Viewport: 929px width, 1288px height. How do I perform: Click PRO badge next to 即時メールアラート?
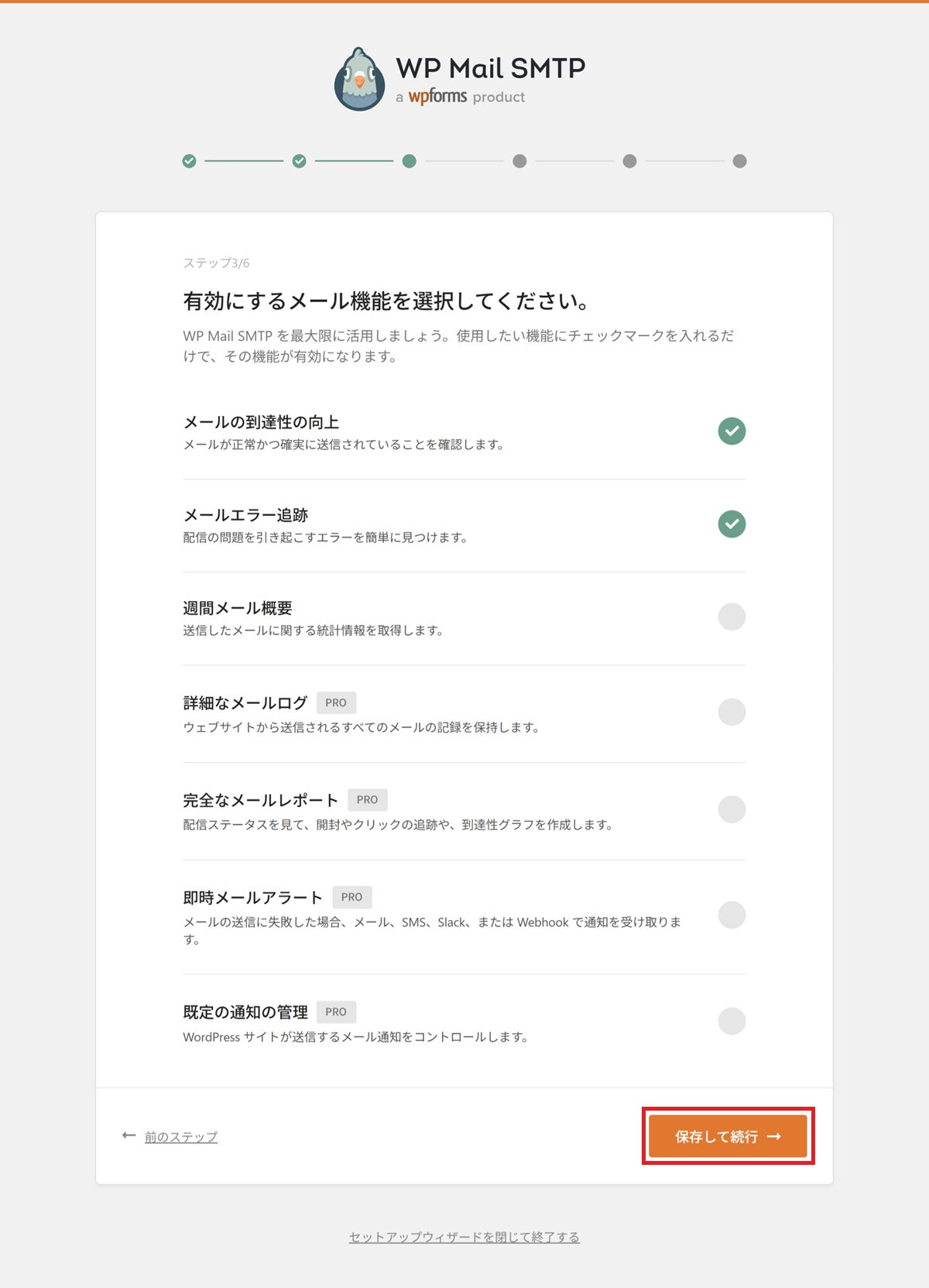351,897
